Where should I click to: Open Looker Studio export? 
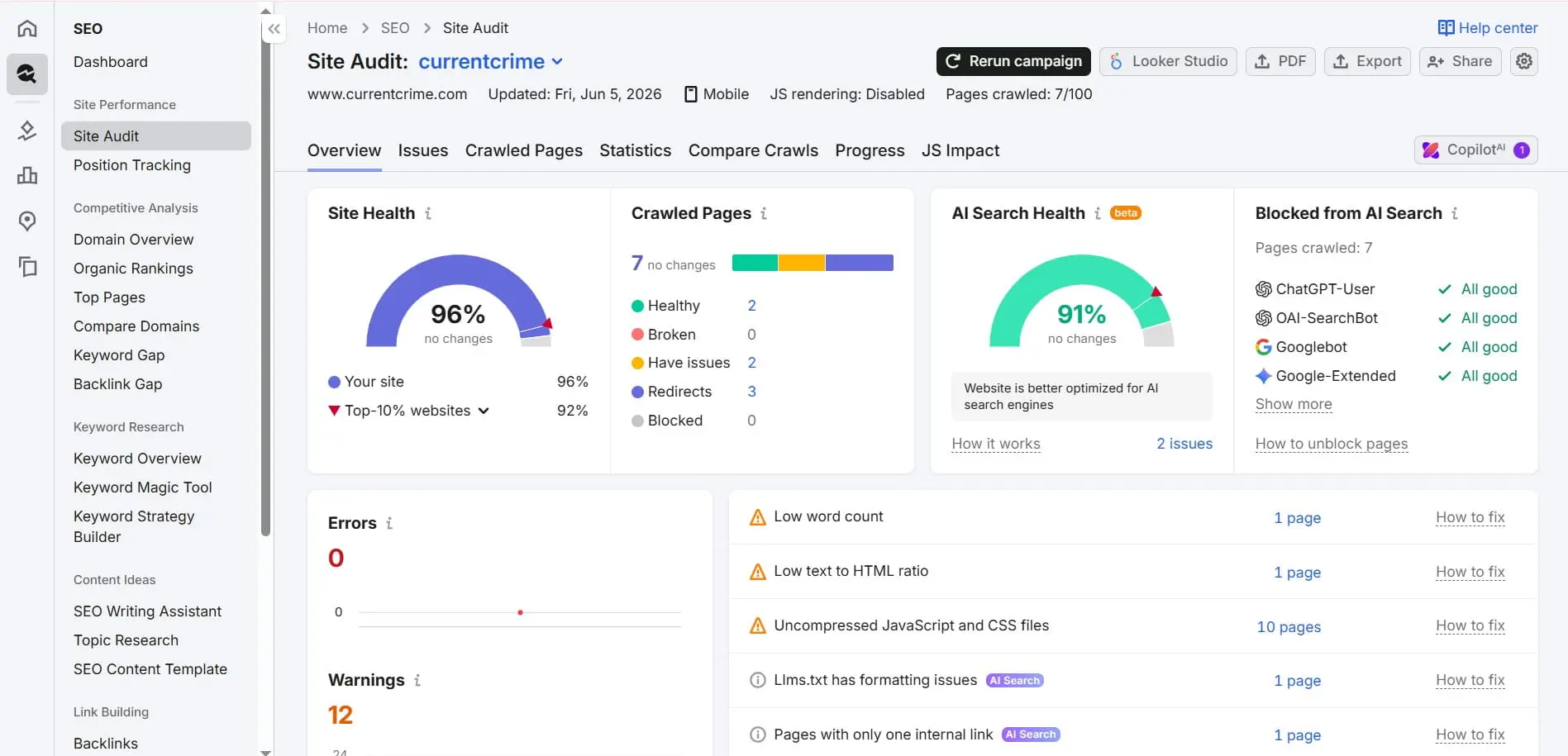(1168, 61)
